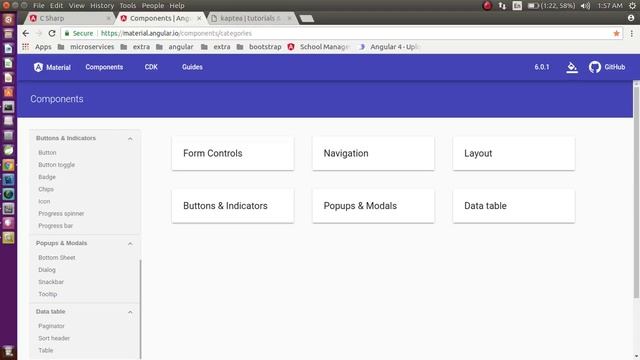The height and width of the screenshot is (360, 640).
Task: Click the GitHub octocat icon
Action: click(x=595, y=67)
